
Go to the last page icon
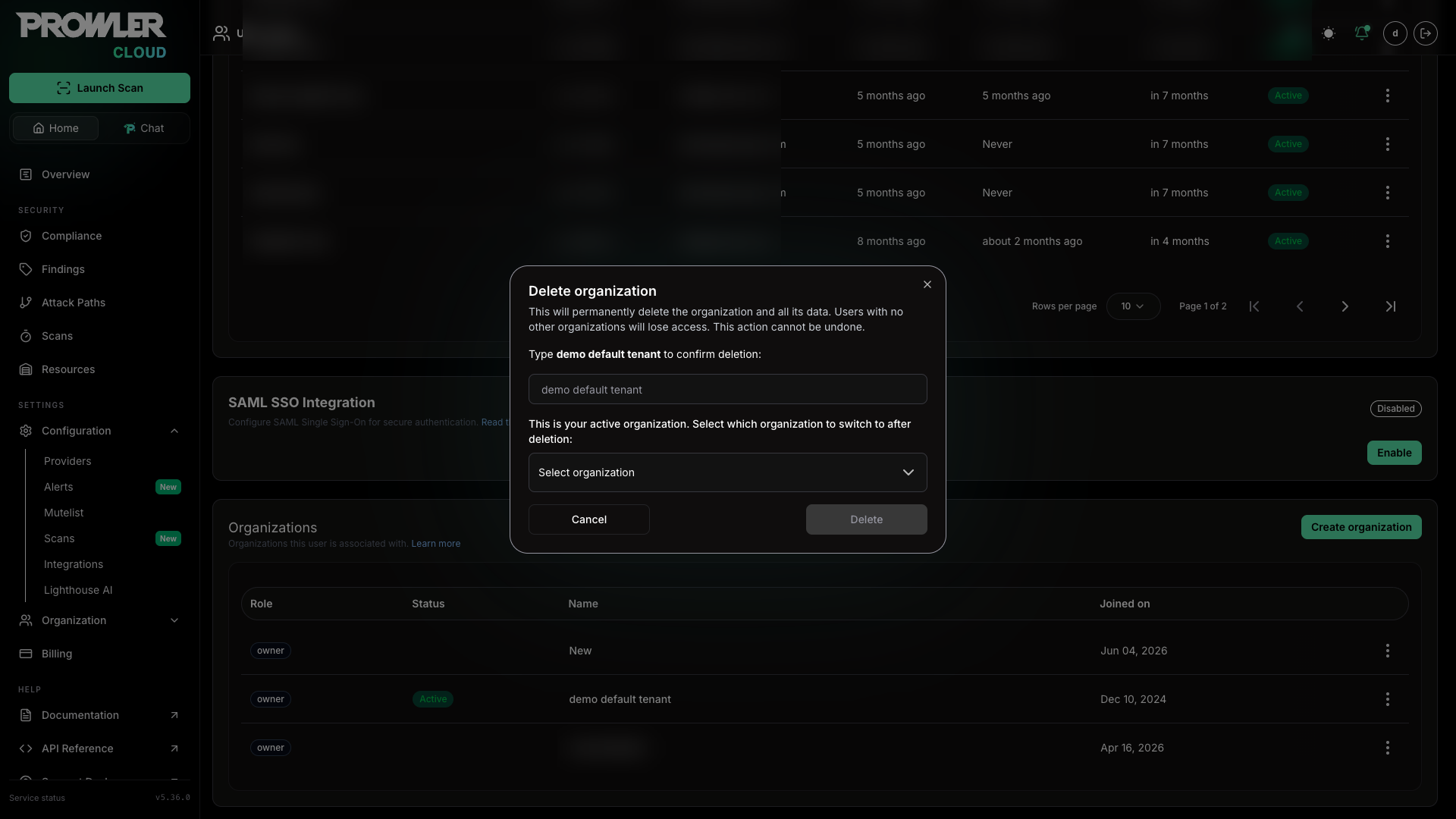coord(1391,306)
